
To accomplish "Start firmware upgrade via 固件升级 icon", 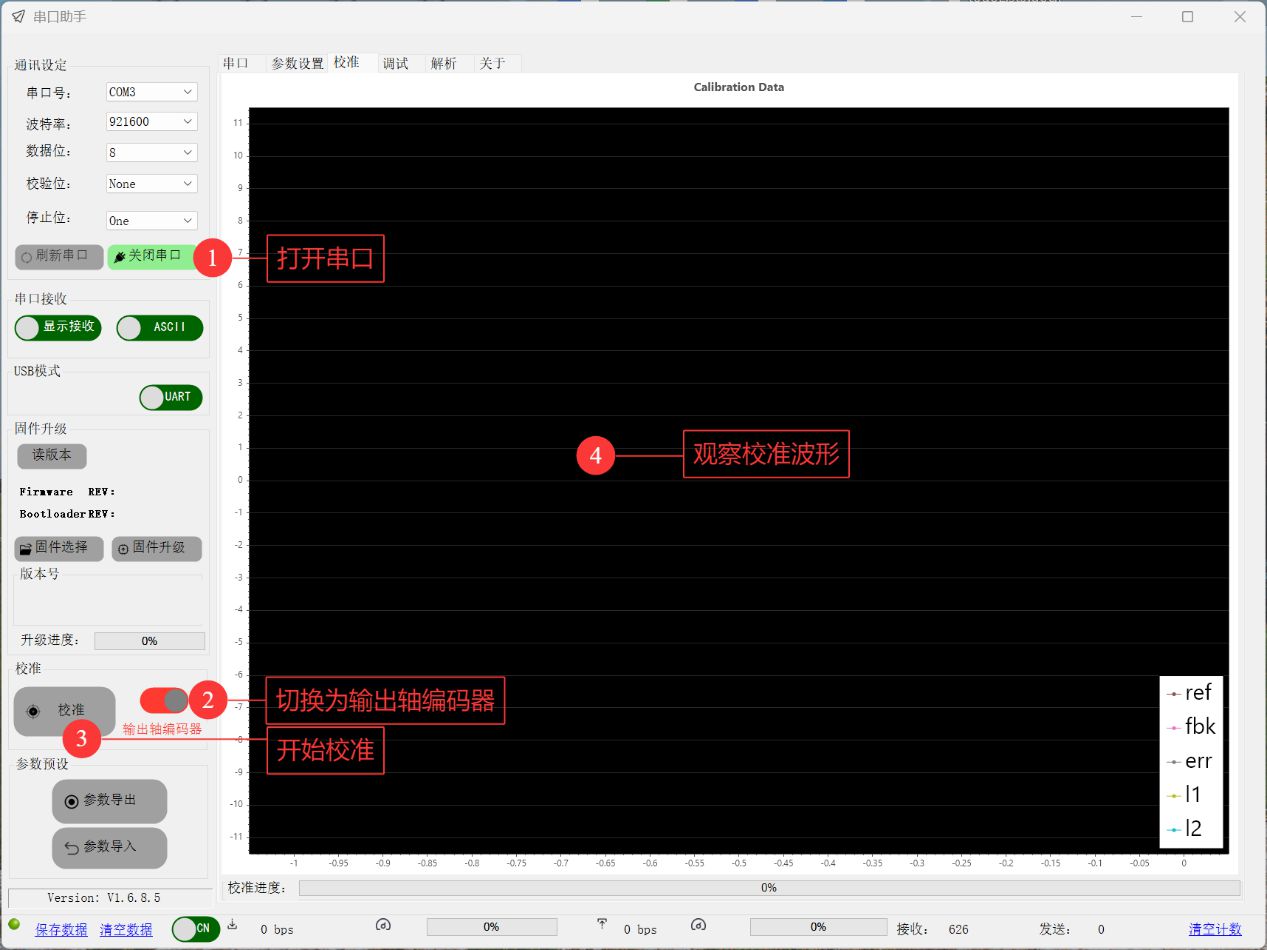I will (156, 548).
